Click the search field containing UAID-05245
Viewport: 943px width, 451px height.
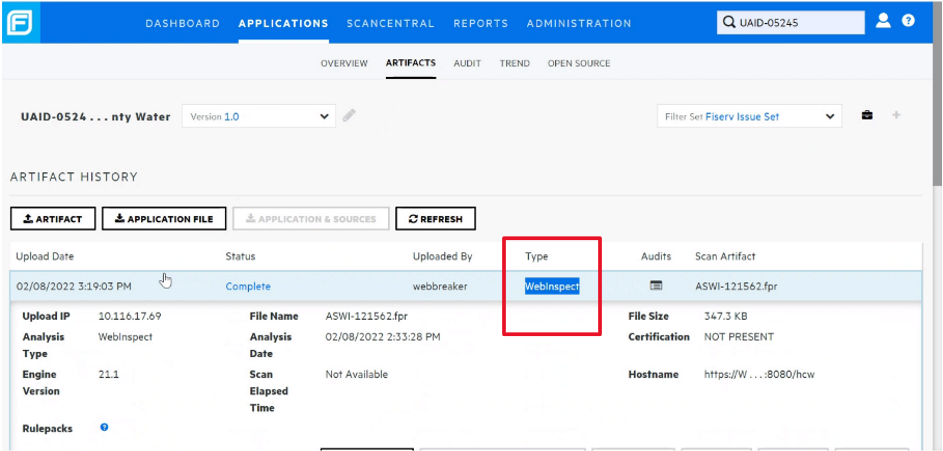[791, 23]
